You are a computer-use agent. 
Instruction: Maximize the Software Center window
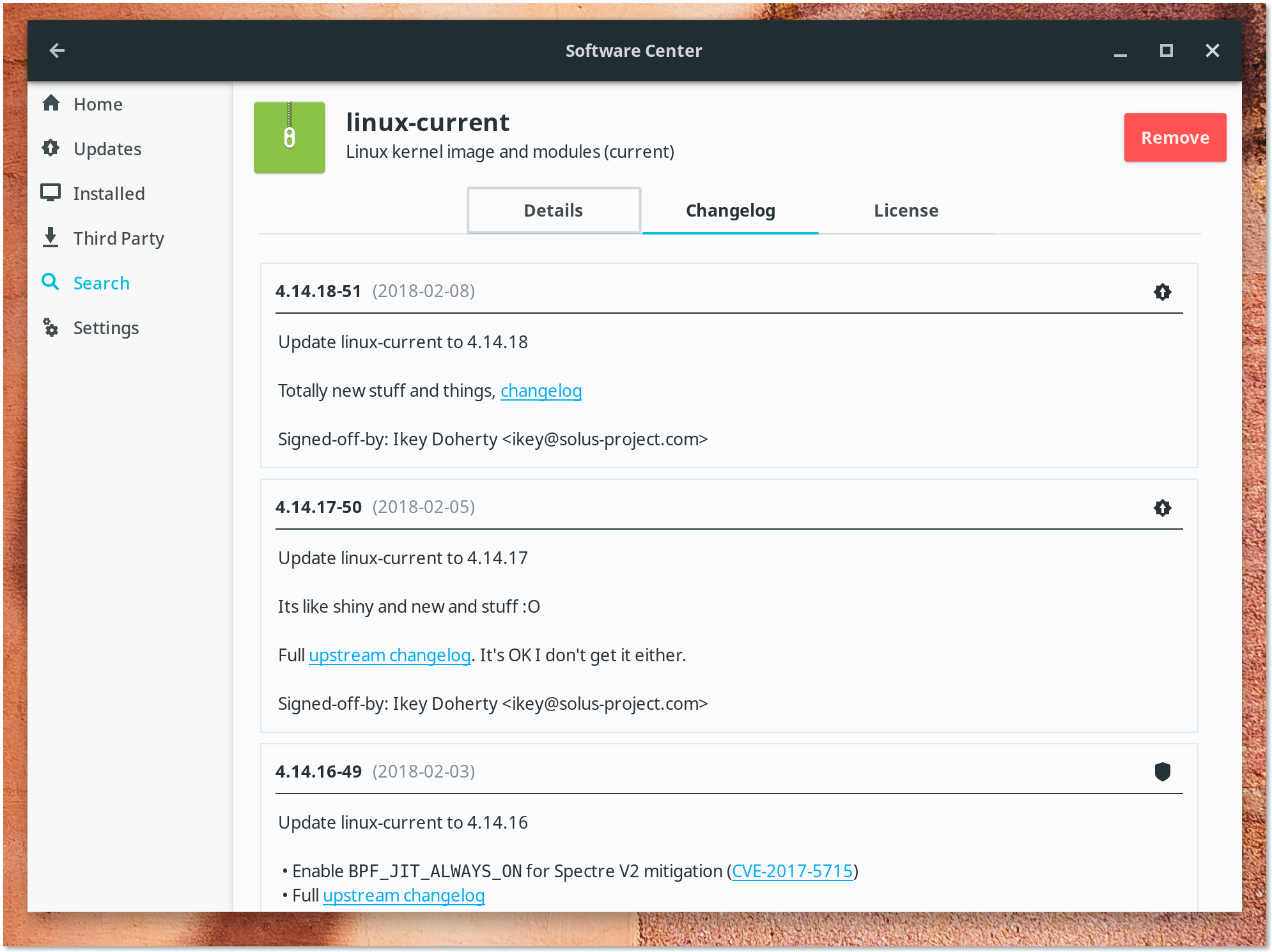pyautogui.click(x=1166, y=50)
